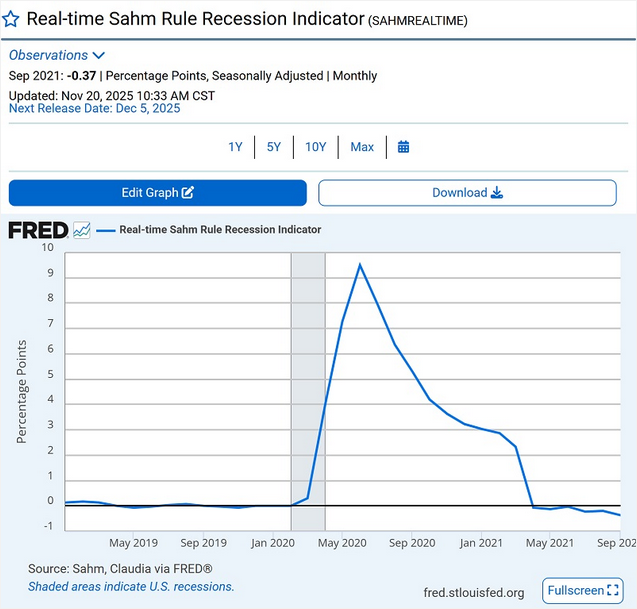Click the FRED logo
637x609 pixels.
tap(38, 230)
